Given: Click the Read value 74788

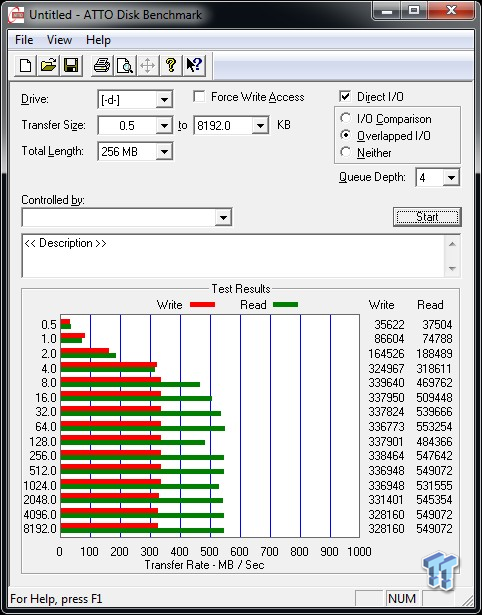Looking at the screenshot, I should pos(437,338).
